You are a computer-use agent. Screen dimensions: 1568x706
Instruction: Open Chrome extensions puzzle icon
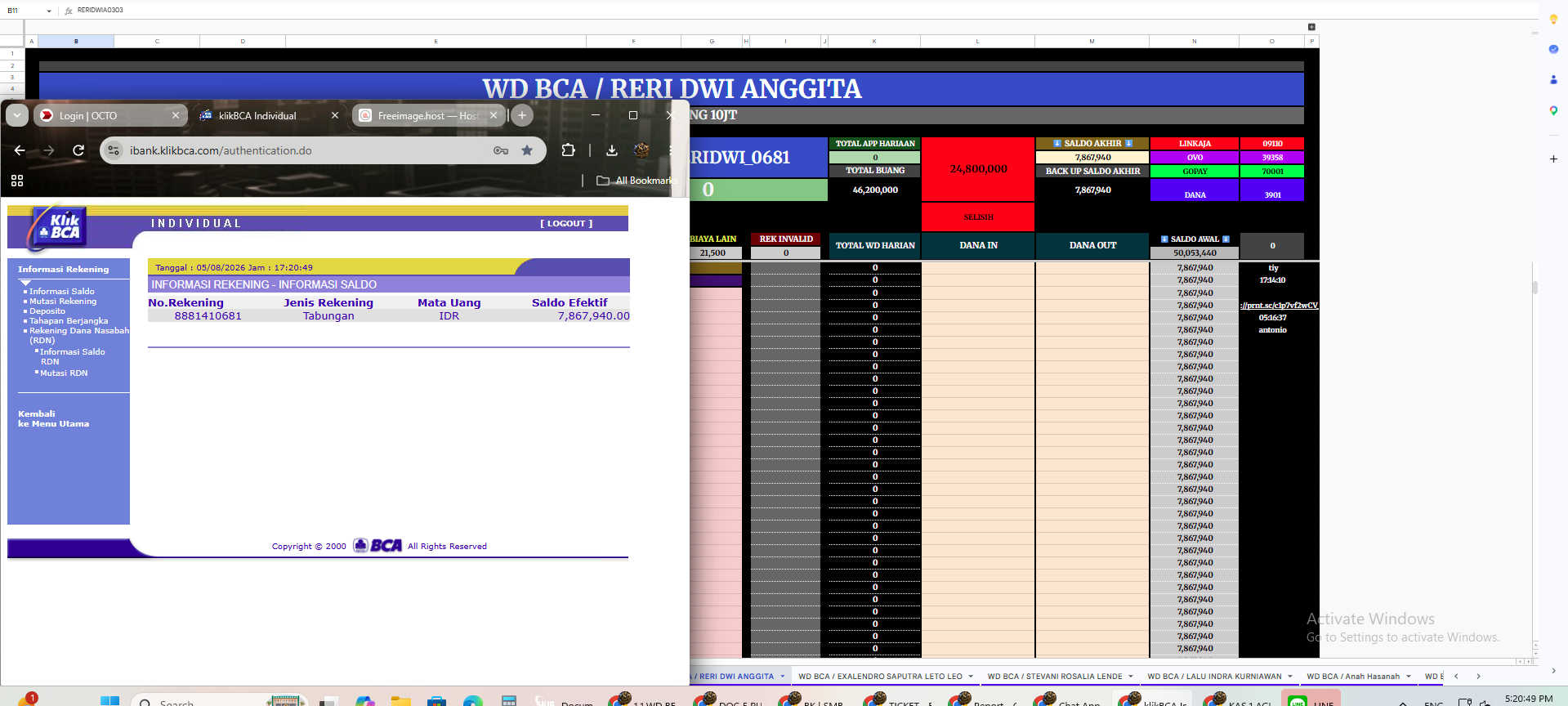point(568,150)
